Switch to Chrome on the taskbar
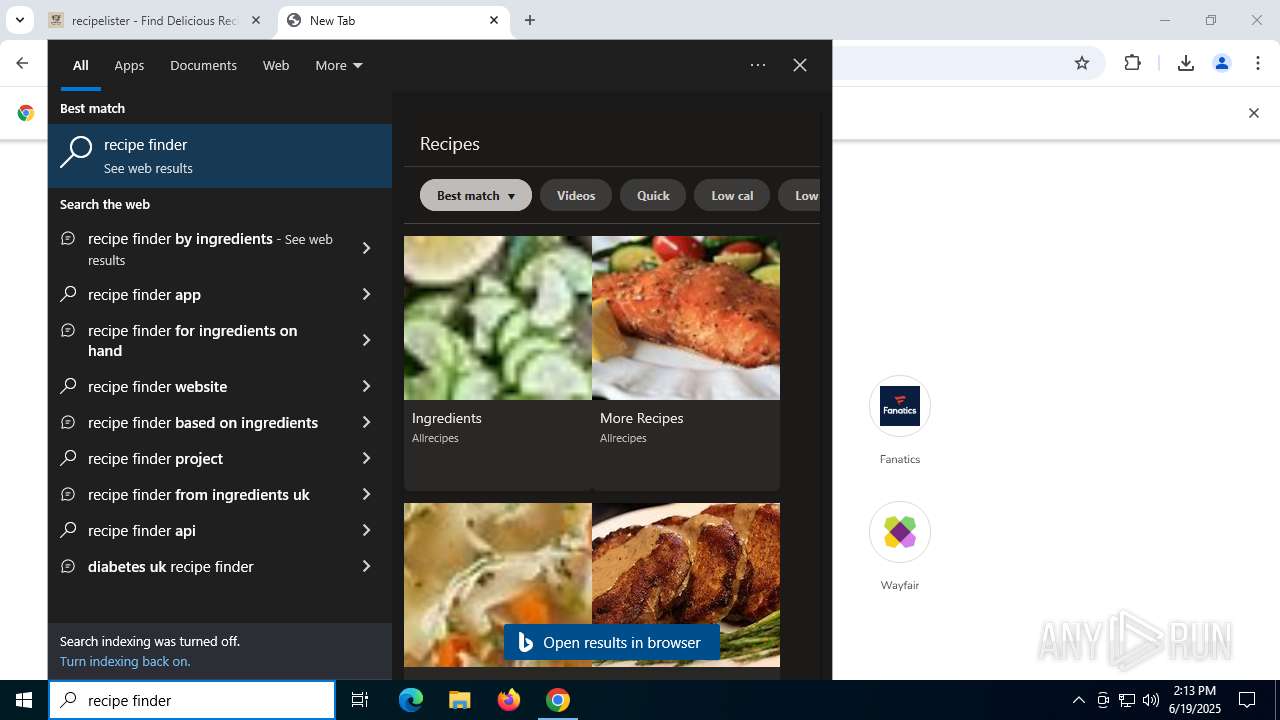 click(558, 700)
